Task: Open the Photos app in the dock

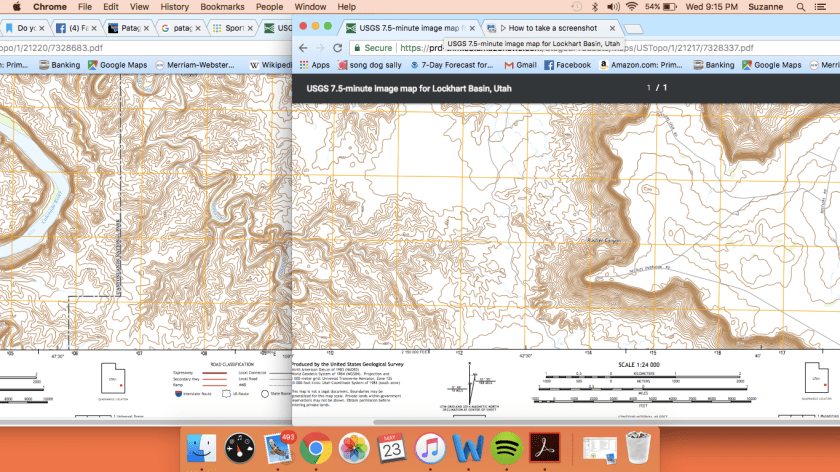Action: [x=355, y=446]
